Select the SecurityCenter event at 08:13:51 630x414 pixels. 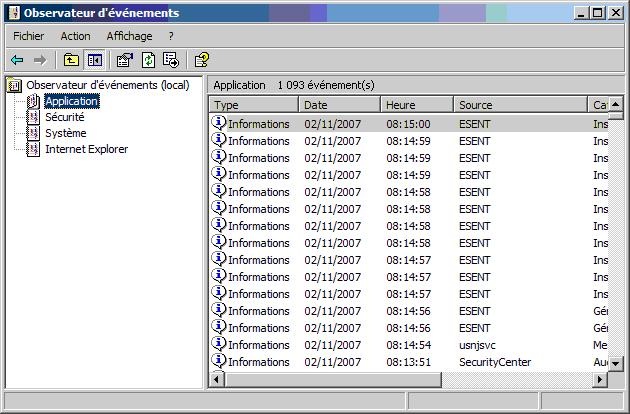pyautogui.click(x=494, y=362)
